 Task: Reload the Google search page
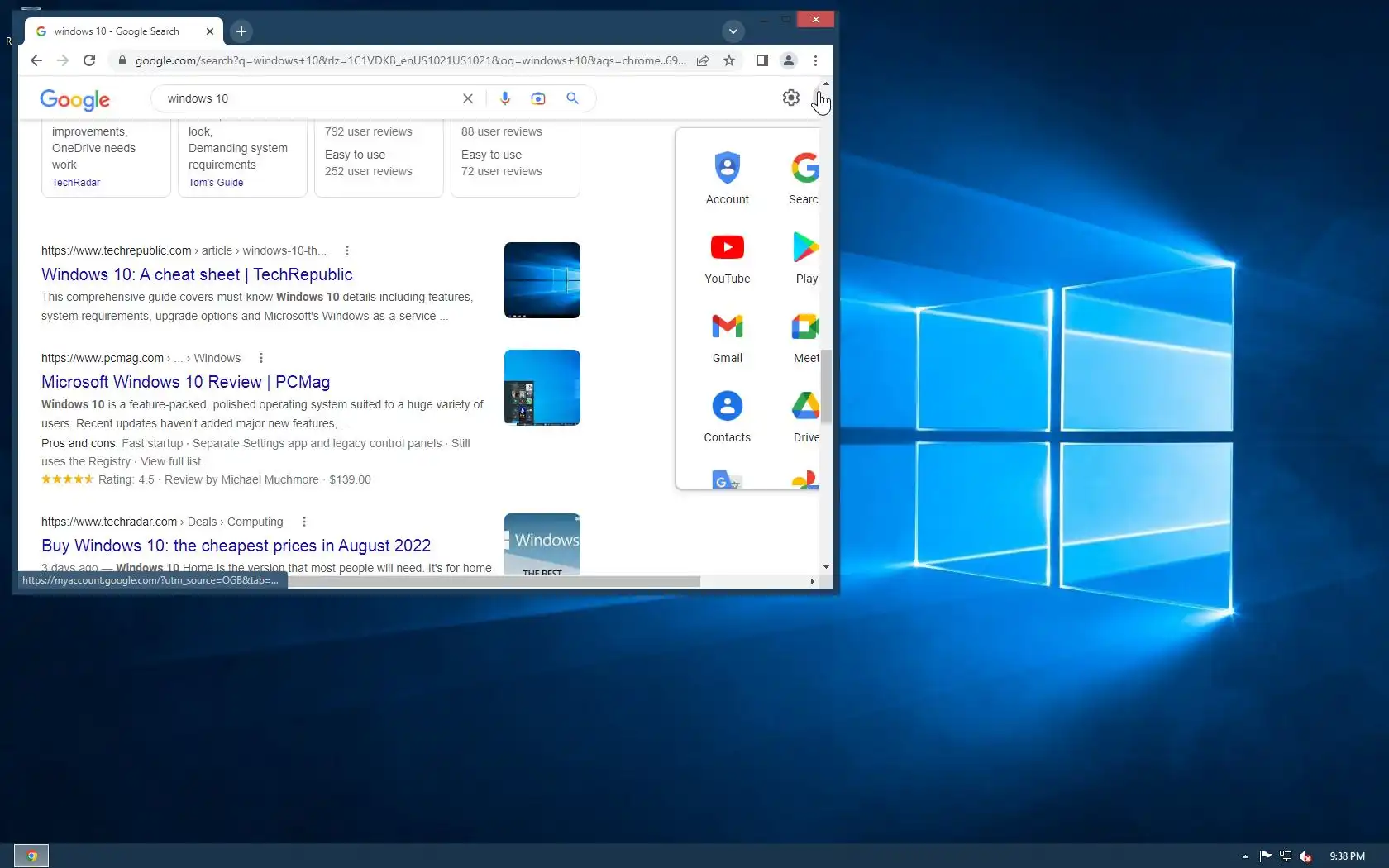point(89,60)
